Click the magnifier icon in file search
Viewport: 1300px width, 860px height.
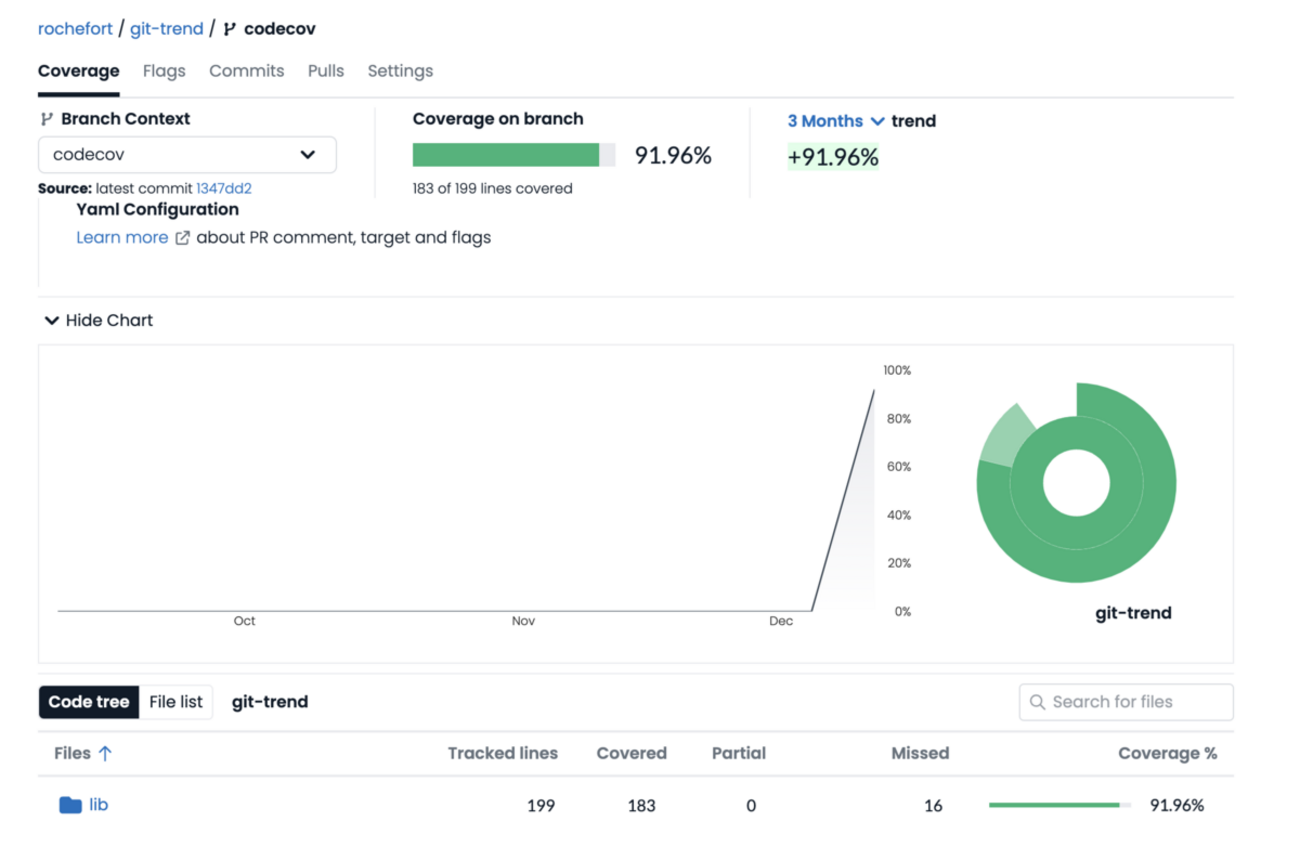[x=1037, y=702]
